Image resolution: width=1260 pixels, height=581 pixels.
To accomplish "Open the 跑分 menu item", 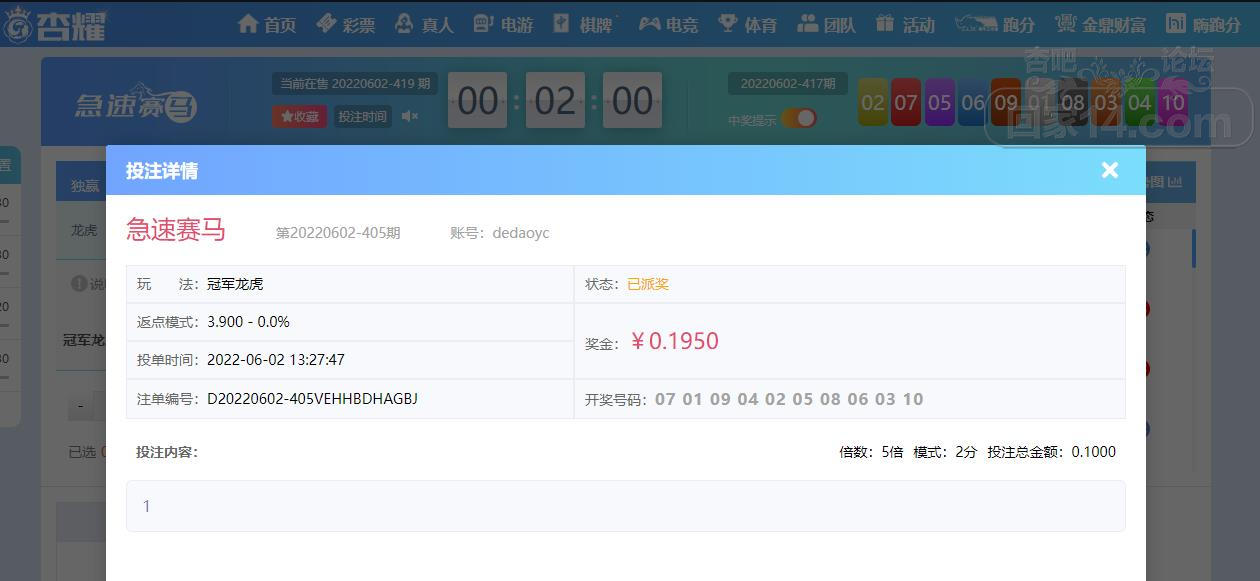I will point(994,24).
